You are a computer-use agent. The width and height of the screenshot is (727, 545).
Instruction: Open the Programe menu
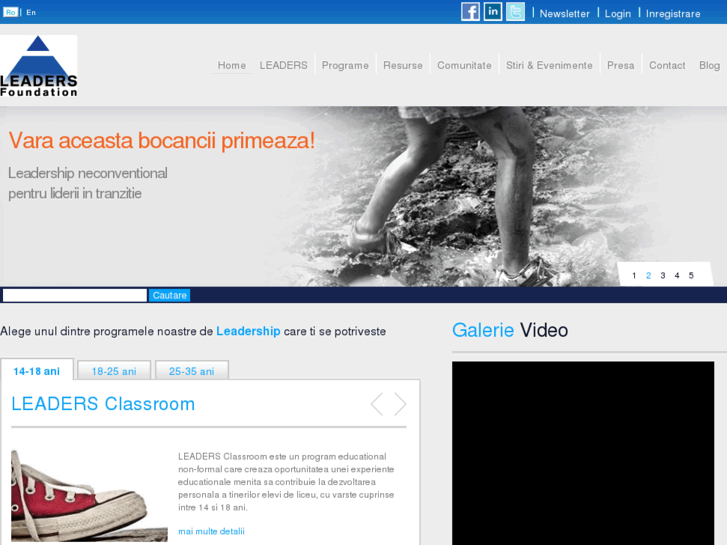point(345,65)
